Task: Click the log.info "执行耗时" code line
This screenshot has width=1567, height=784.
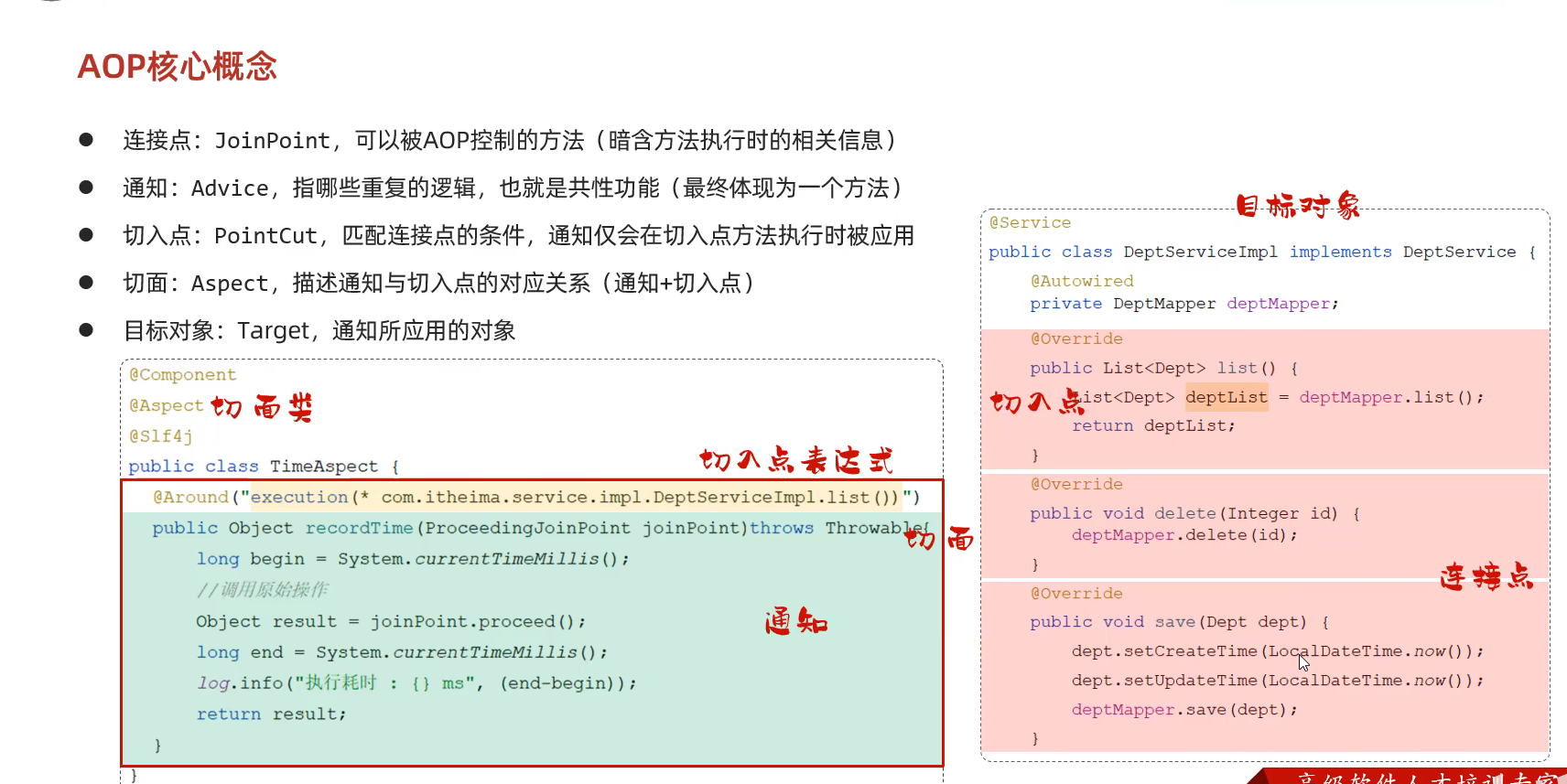Action: (416, 683)
